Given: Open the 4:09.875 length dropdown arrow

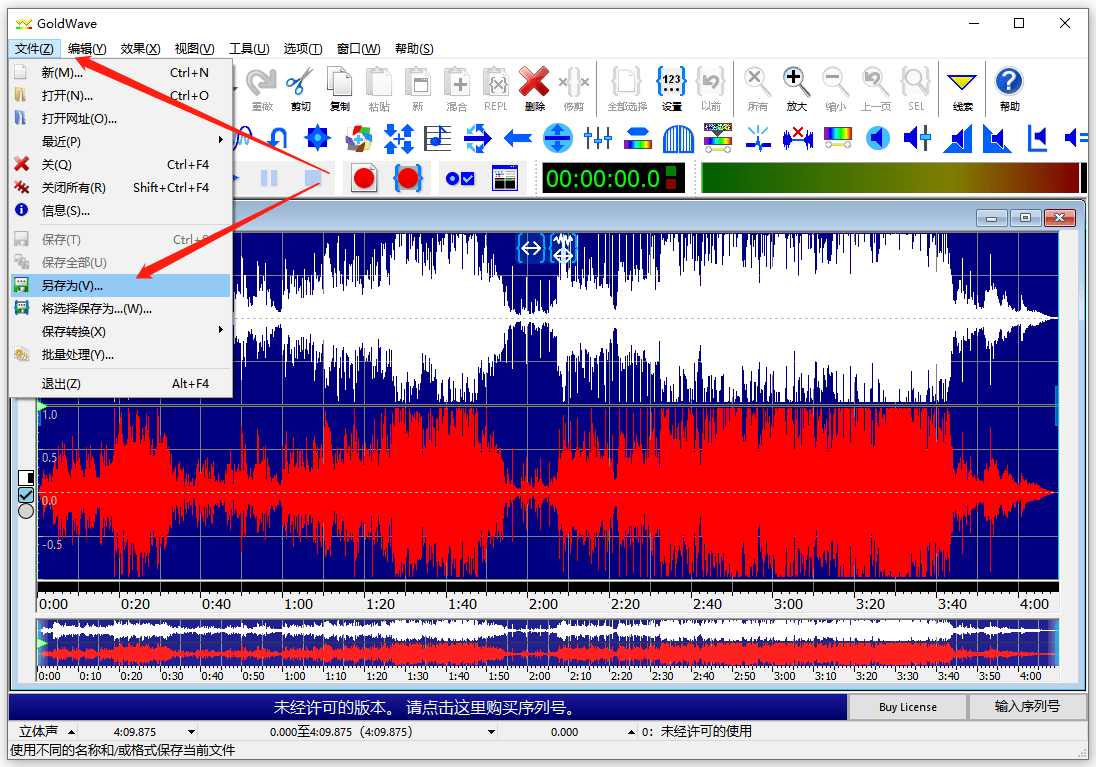Looking at the screenshot, I should coord(191,732).
